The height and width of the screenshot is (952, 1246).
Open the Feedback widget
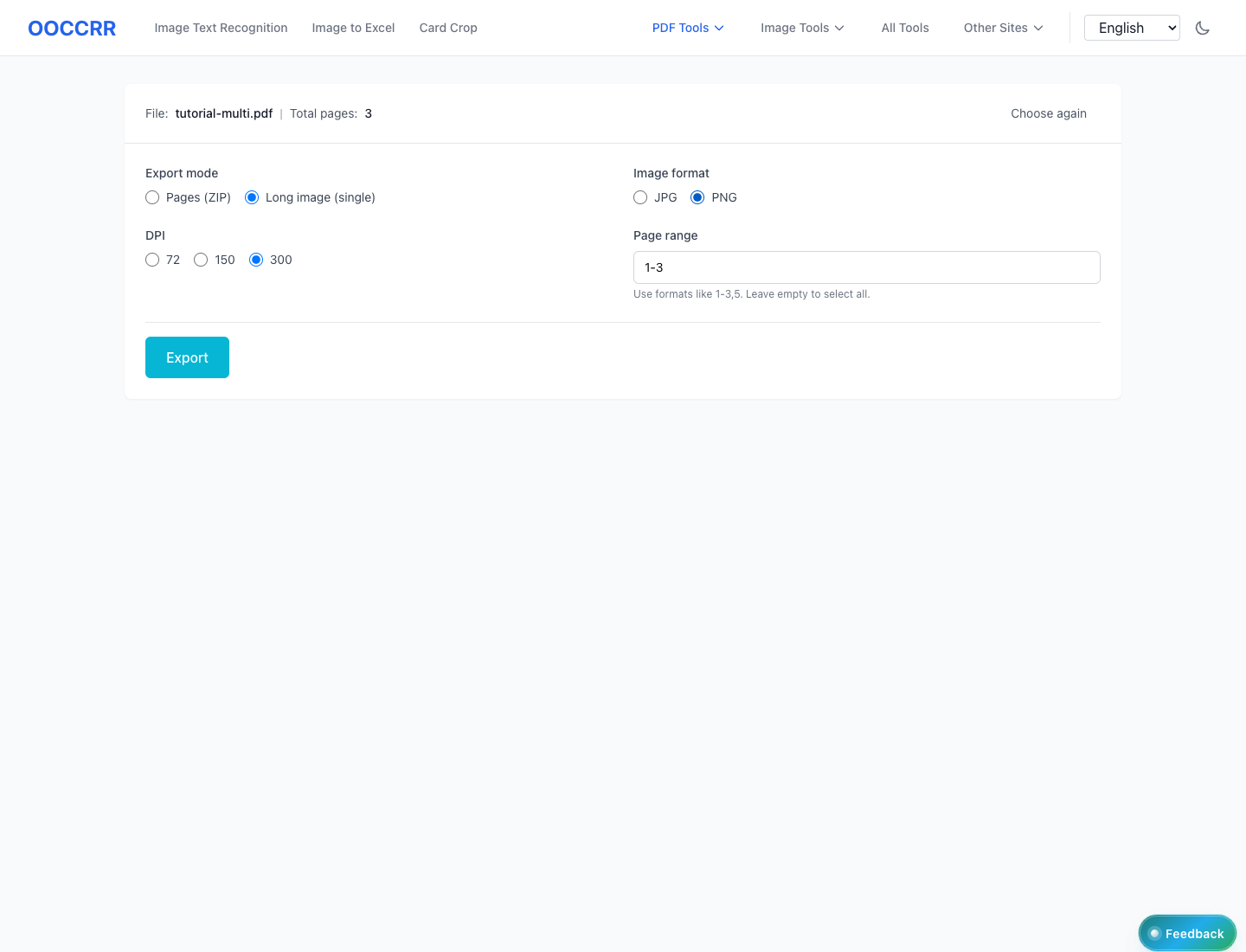(1186, 933)
